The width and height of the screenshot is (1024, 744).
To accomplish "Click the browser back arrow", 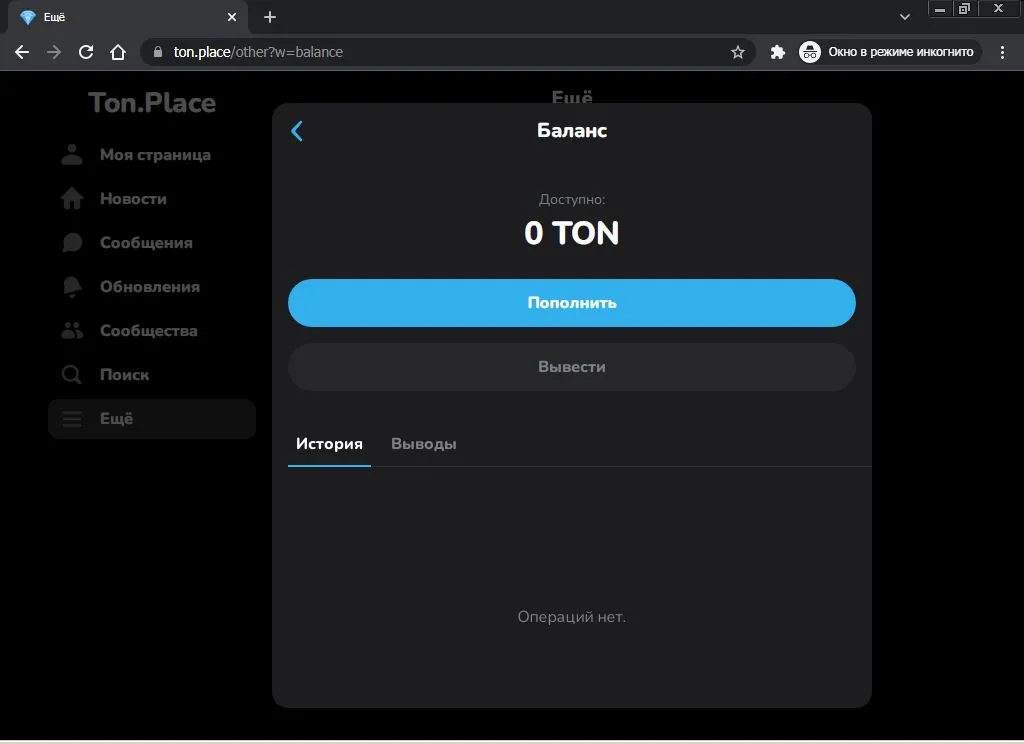I will pos(22,52).
